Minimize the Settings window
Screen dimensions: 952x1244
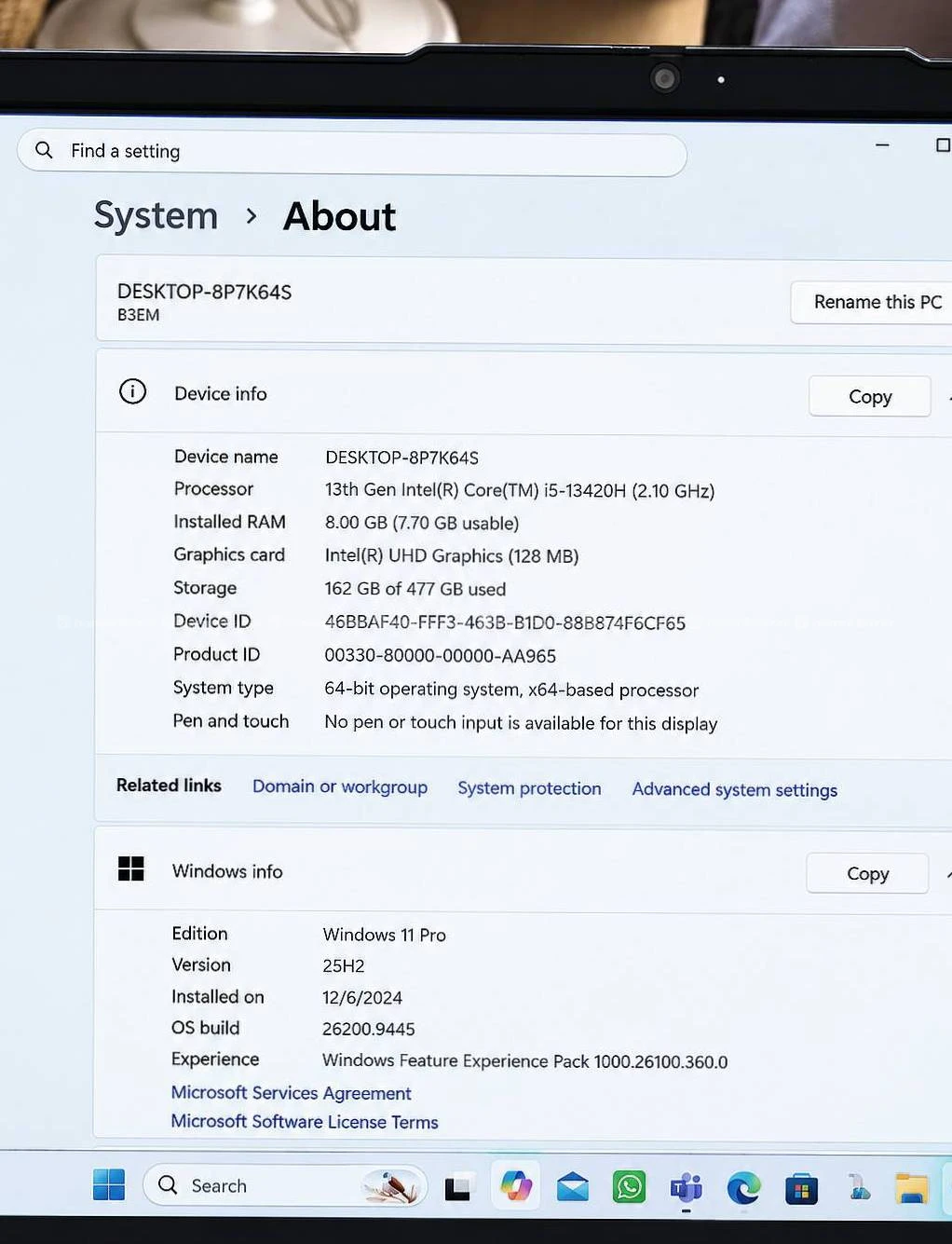pyautogui.click(x=882, y=144)
